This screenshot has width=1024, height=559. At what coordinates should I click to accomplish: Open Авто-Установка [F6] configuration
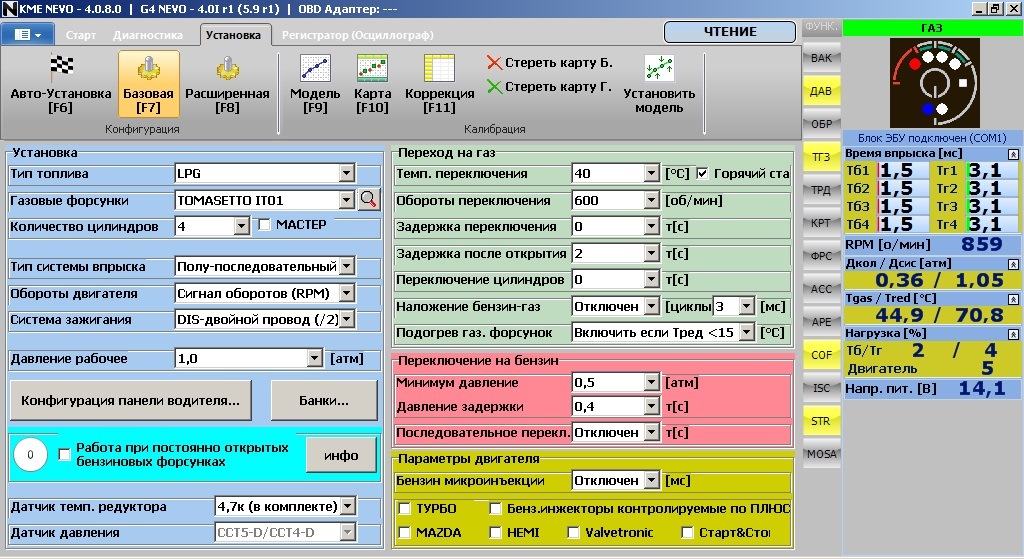pyautogui.click(x=61, y=84)
